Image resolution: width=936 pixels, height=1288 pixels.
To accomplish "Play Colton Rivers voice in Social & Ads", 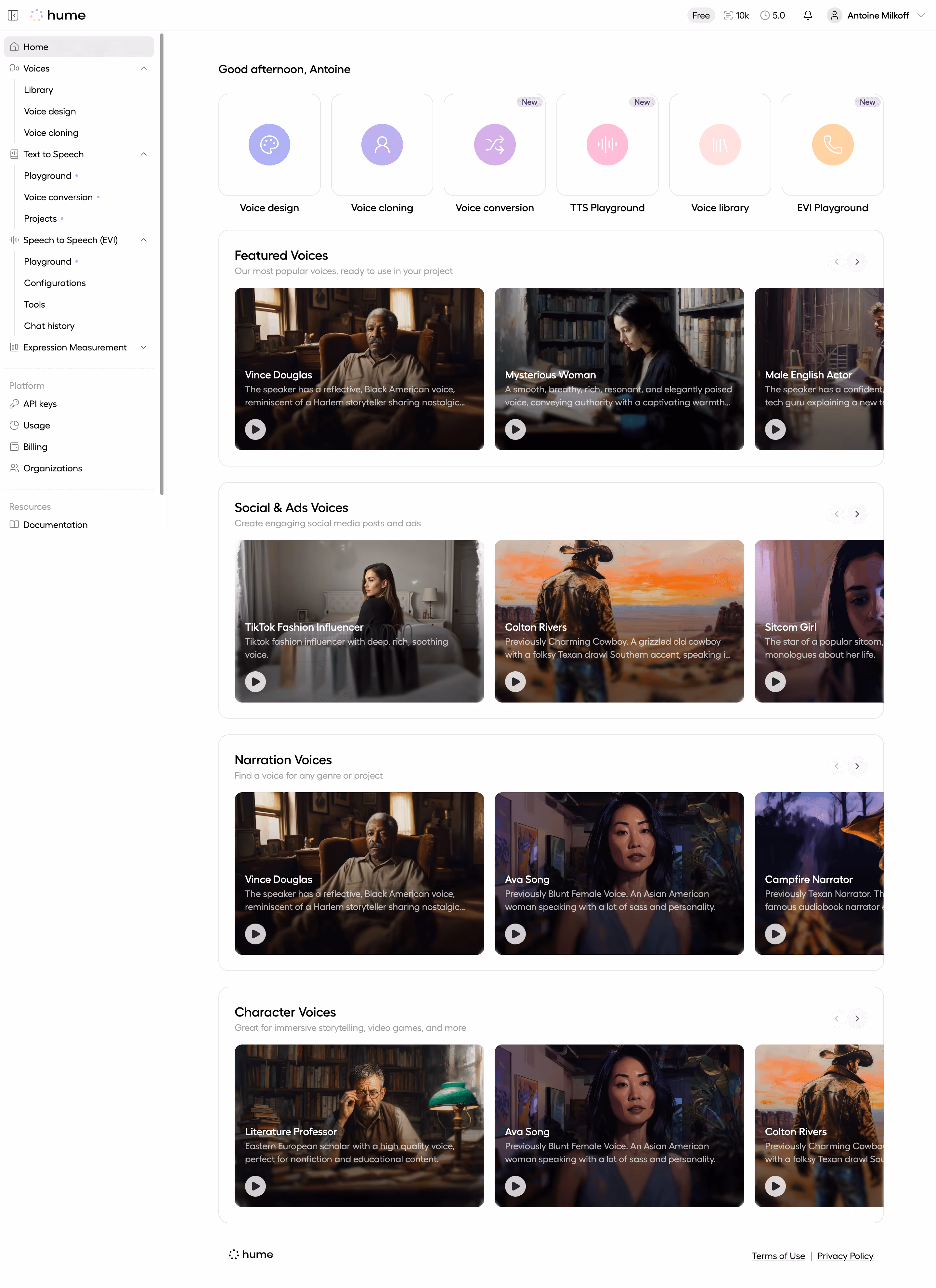I will [515, 681].
